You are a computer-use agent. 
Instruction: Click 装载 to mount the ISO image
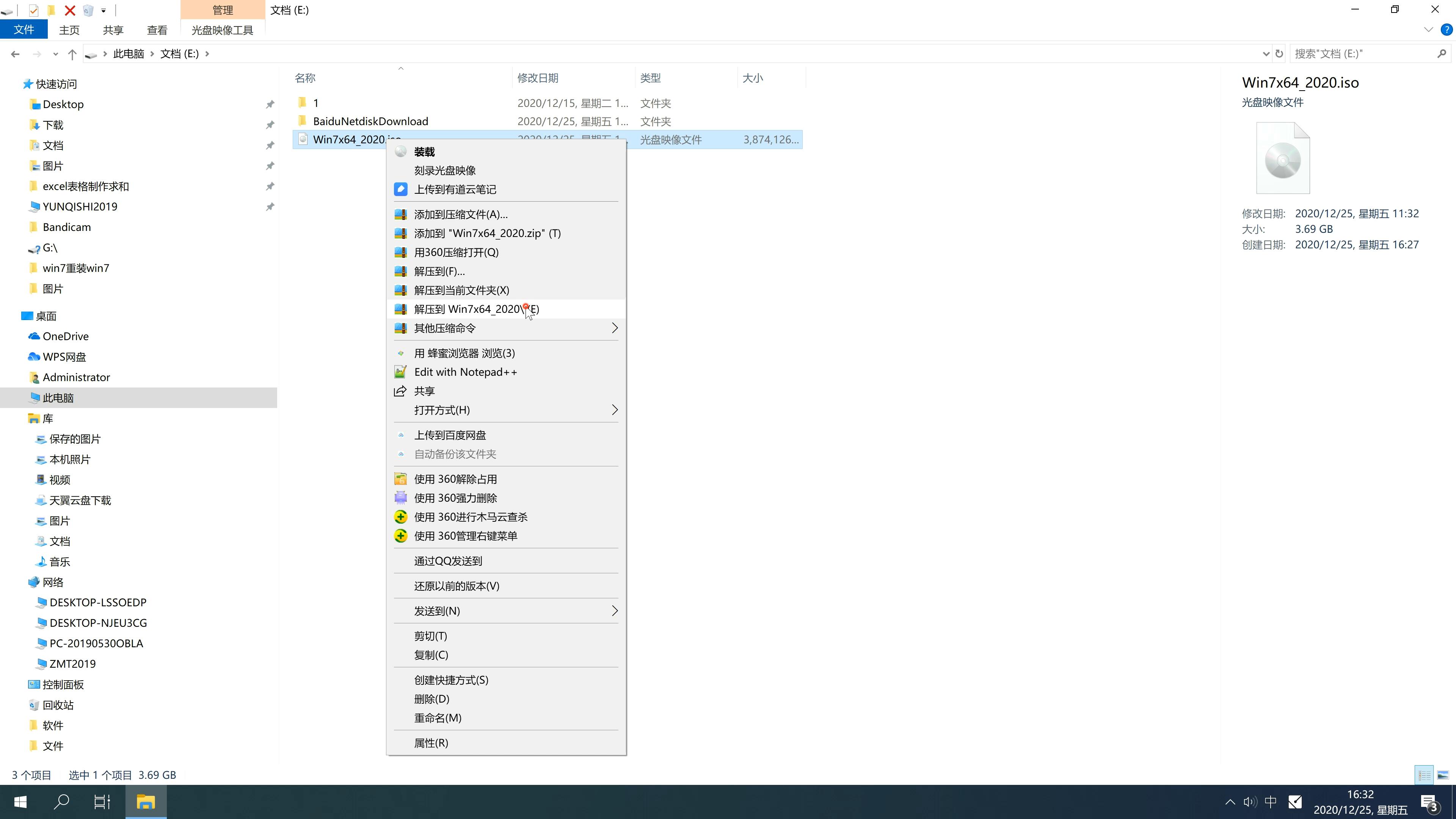[x=424, y=151]
